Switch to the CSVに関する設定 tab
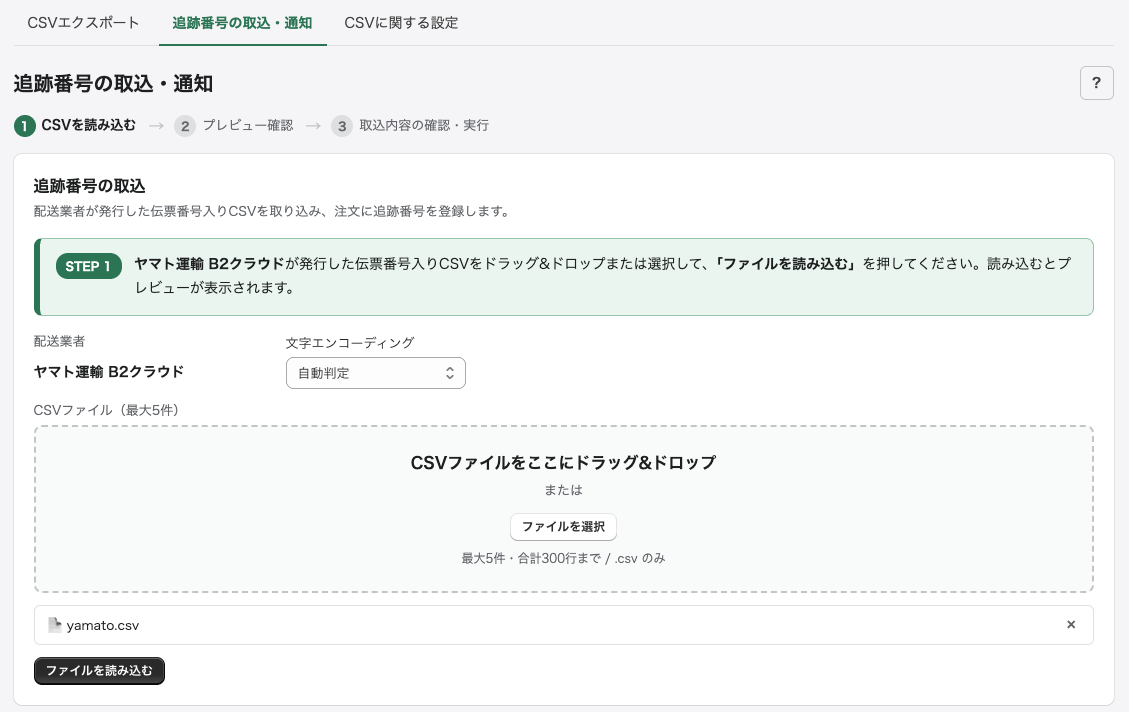This screenshot has height=712, width=1129. click(x=401, y=23)
